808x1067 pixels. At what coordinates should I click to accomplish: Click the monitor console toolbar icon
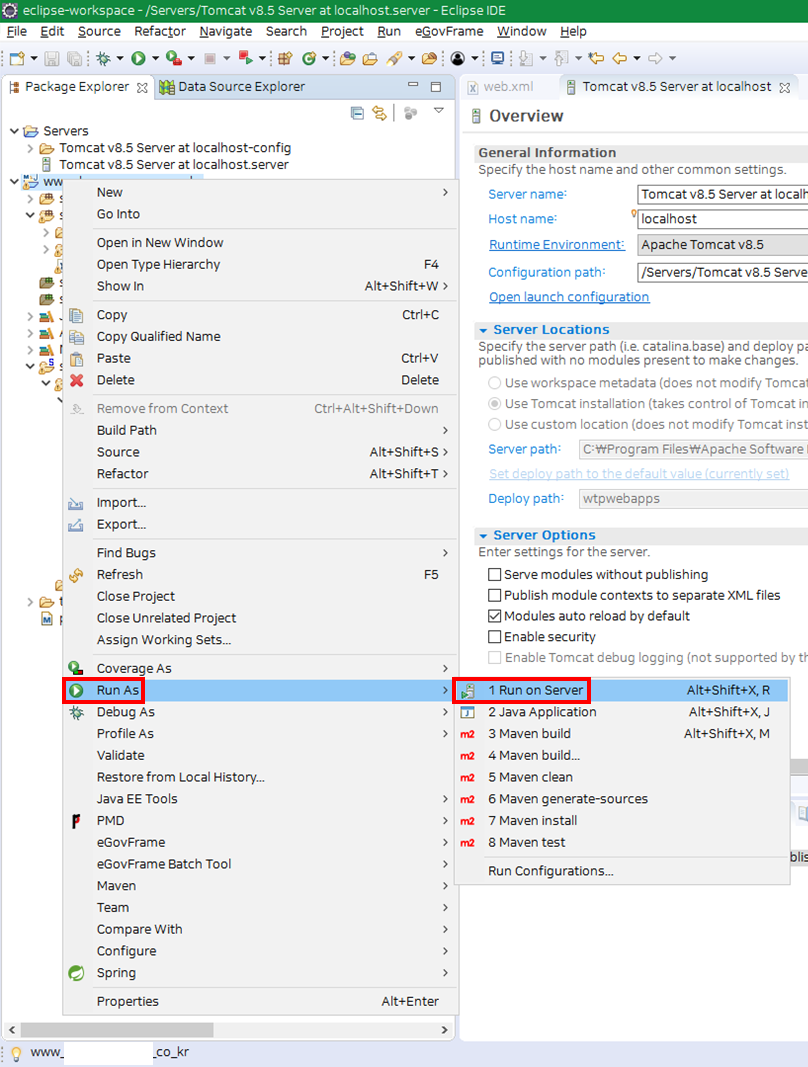click(498, 59)
